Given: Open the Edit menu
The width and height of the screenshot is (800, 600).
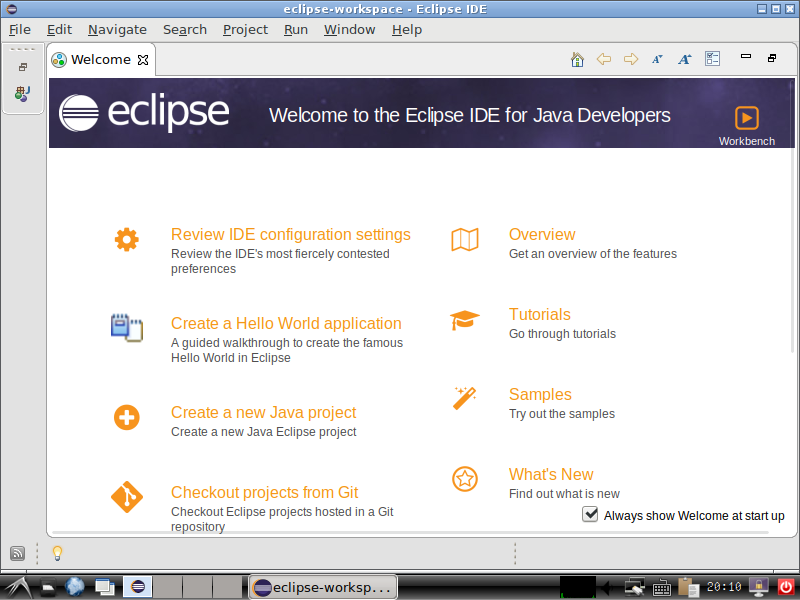Looking at the screenshot, I should (x=59, y=30).
